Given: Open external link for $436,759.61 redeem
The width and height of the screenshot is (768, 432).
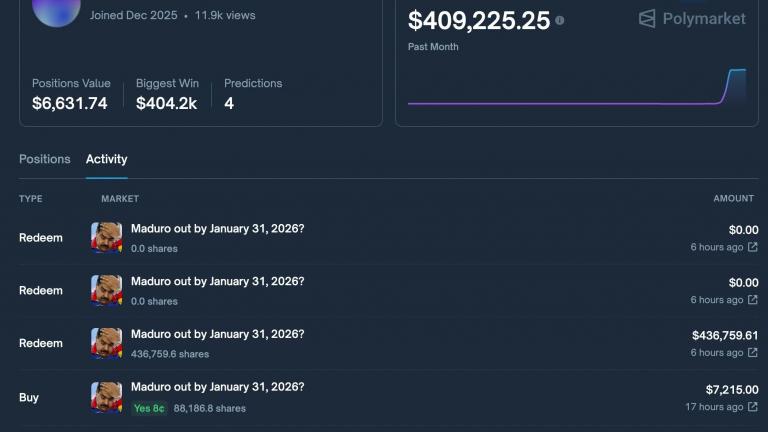Looking at the screenshot, I should [x=752, y=353].
